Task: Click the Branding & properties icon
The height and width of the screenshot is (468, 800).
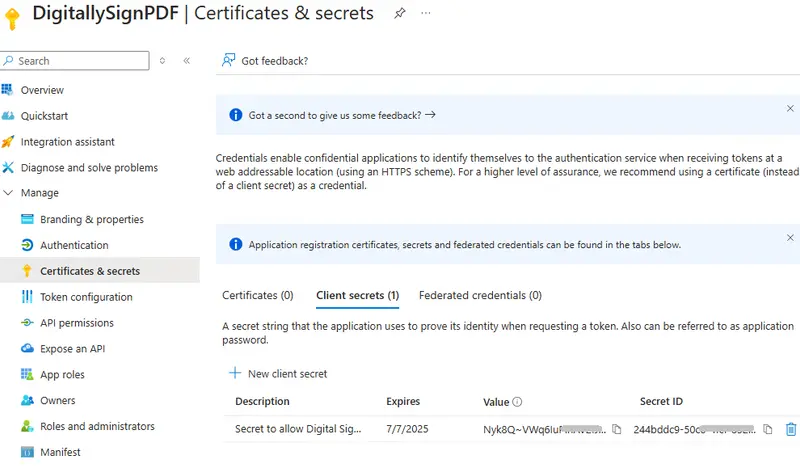Action: 27,219
